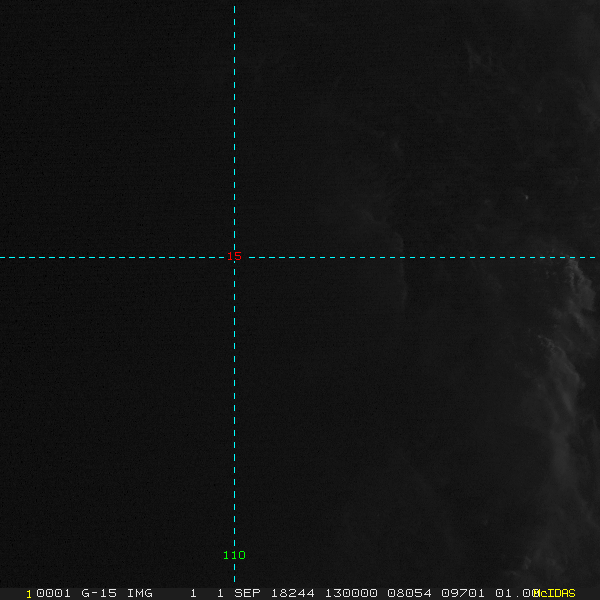This screenshot has width=600, height=600.
Task: Click the SEP month label
Action: click(x=247, y=593)
